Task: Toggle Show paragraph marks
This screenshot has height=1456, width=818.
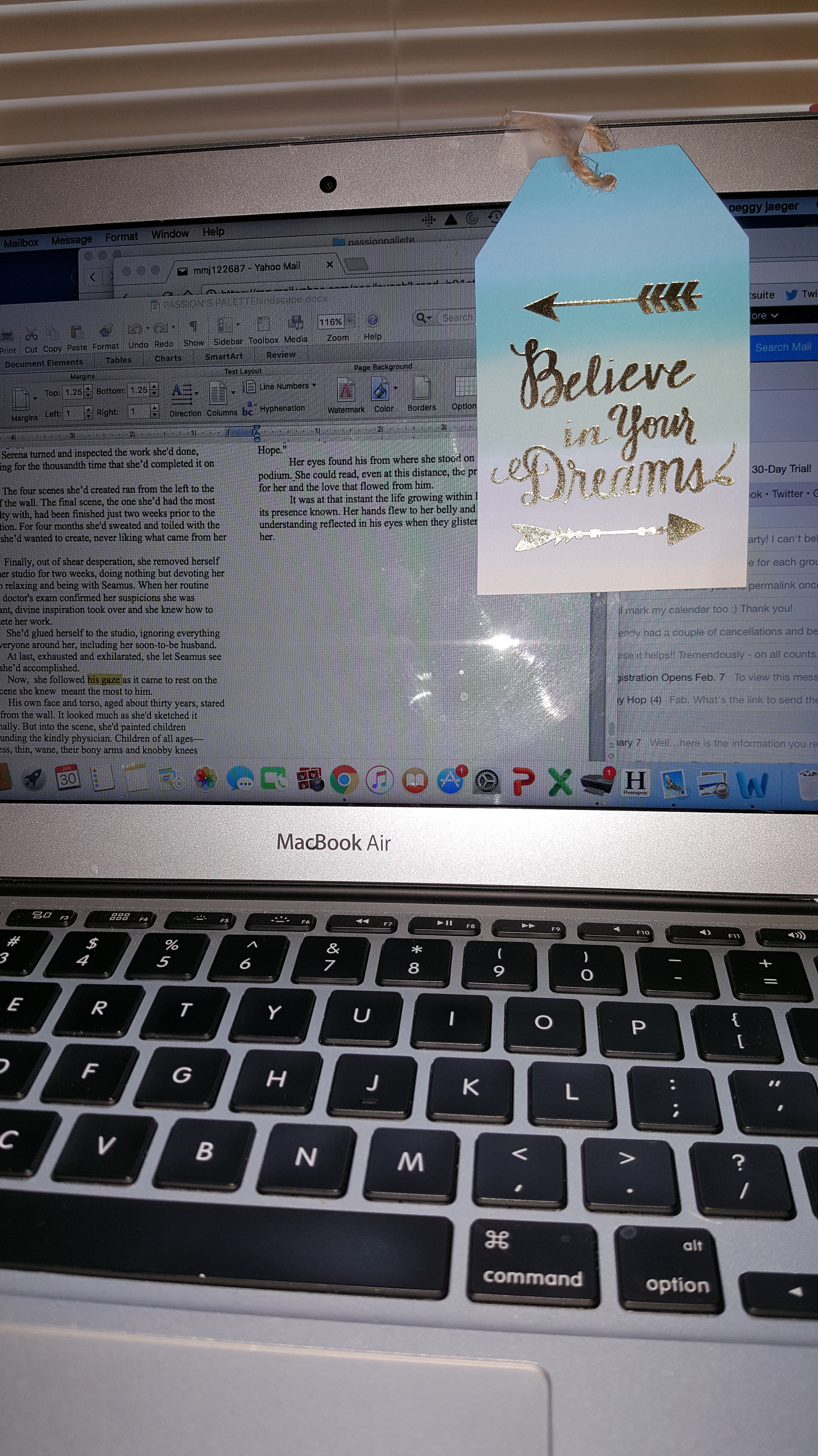Action: point(193,327)
